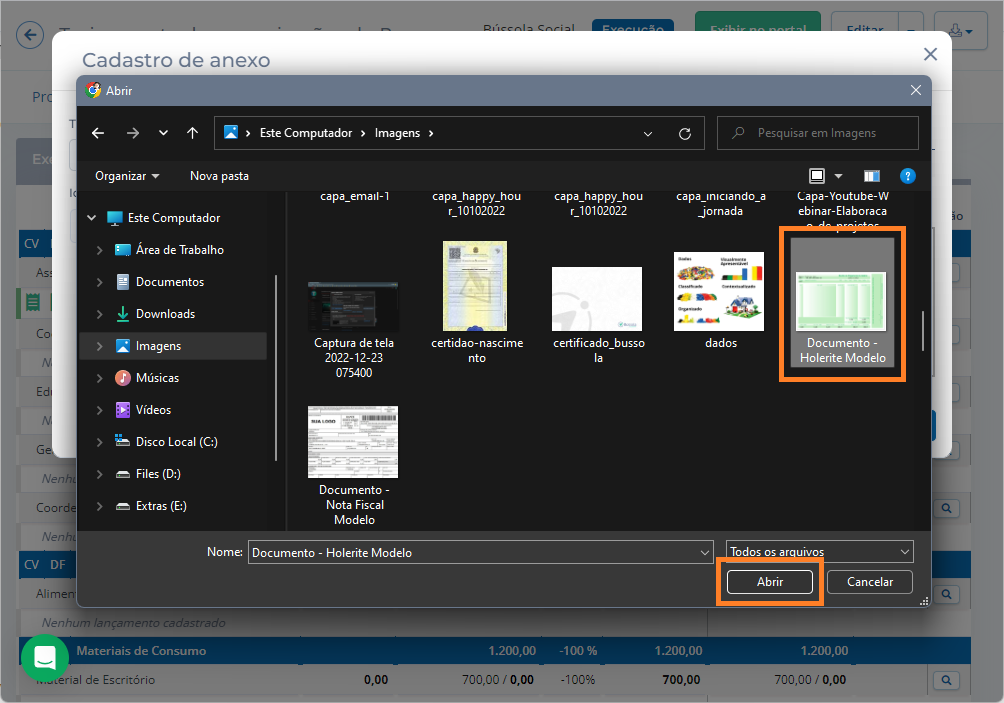This screenshot has height=703, width=1004.
Task: Open the Files (D:) drive
Action: [x=158, y=474]
